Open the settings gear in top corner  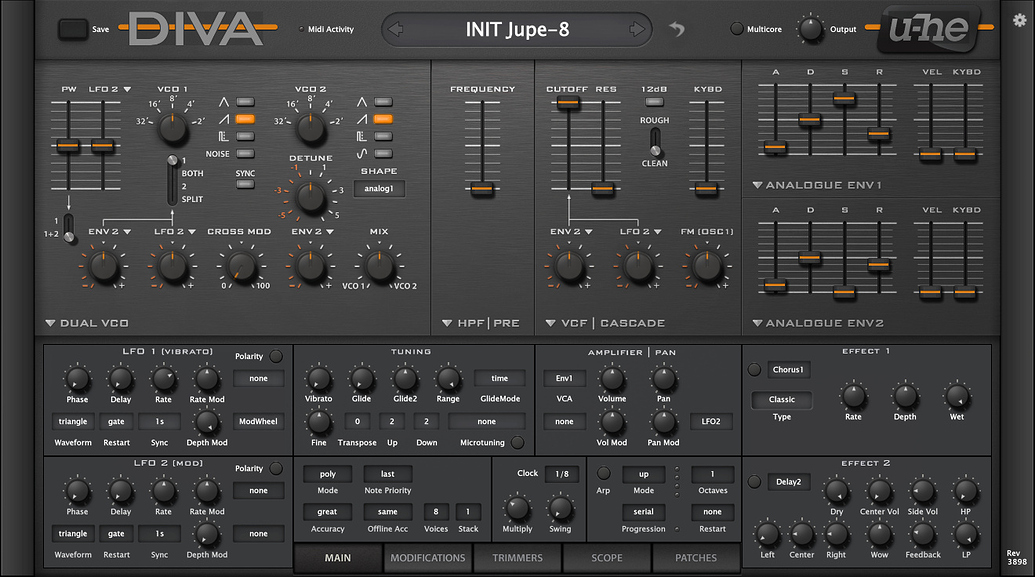tap(1019, 19)
